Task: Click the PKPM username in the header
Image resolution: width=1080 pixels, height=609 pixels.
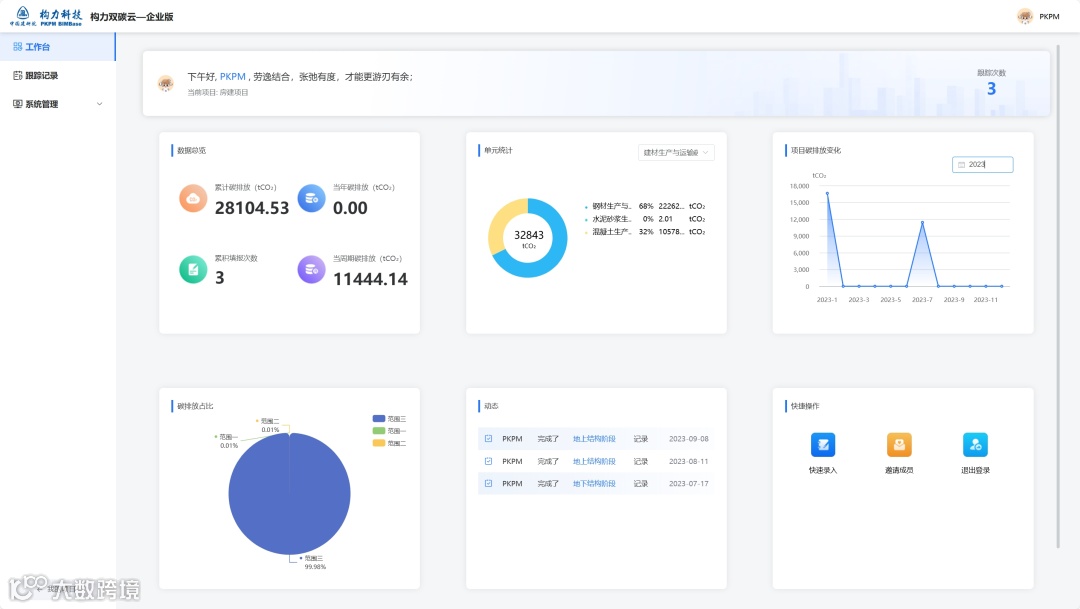Action: pos(1049,17)
